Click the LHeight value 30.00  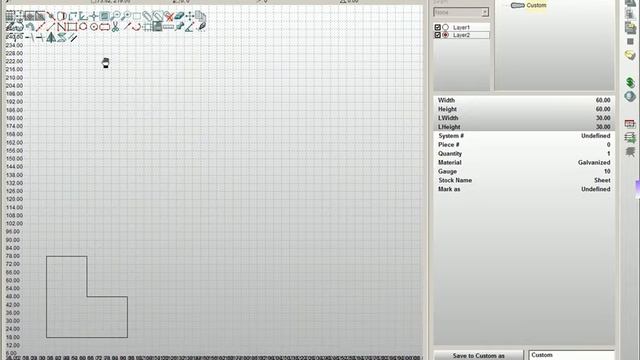[603, 127]
